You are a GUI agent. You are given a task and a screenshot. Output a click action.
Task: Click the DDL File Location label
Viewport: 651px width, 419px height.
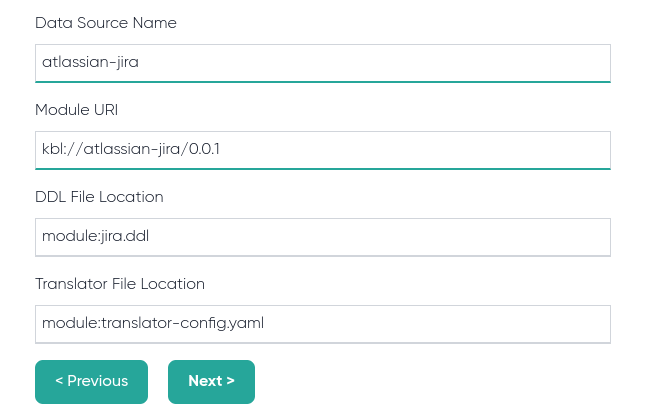click(x=99, y=197)
